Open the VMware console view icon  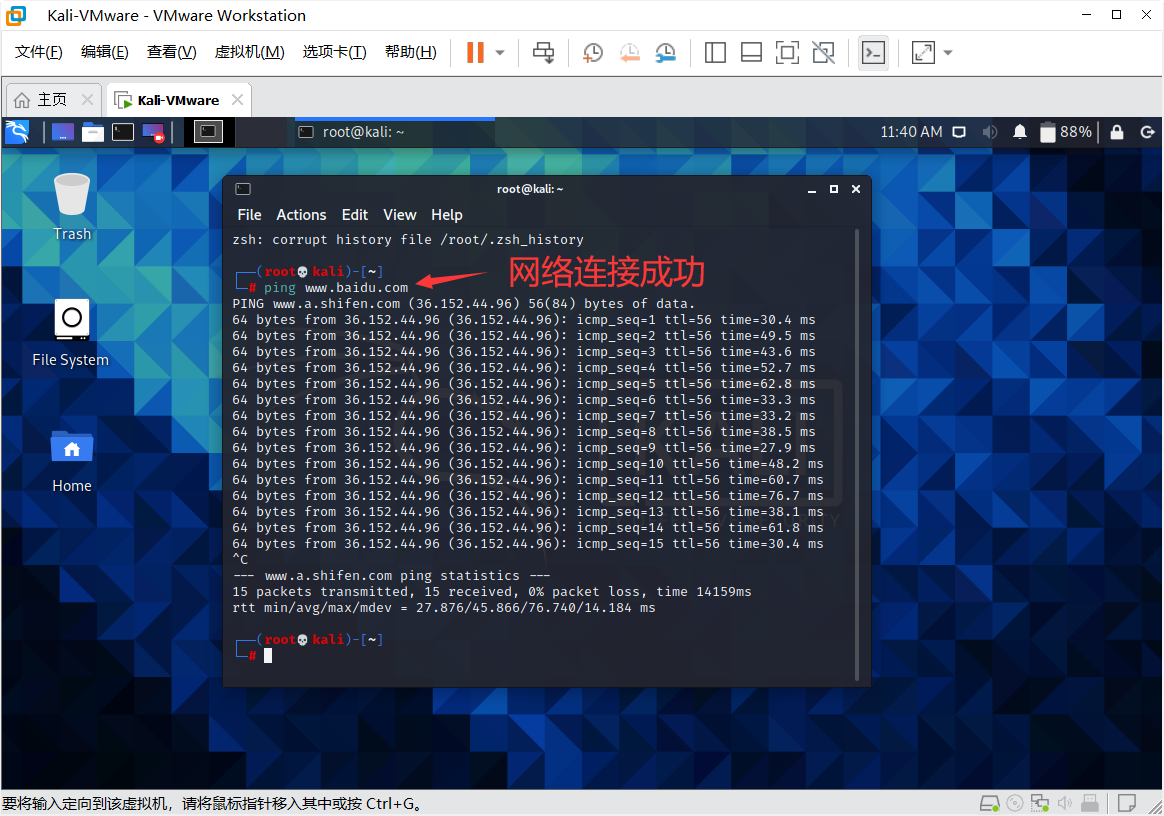click(874, 53)
